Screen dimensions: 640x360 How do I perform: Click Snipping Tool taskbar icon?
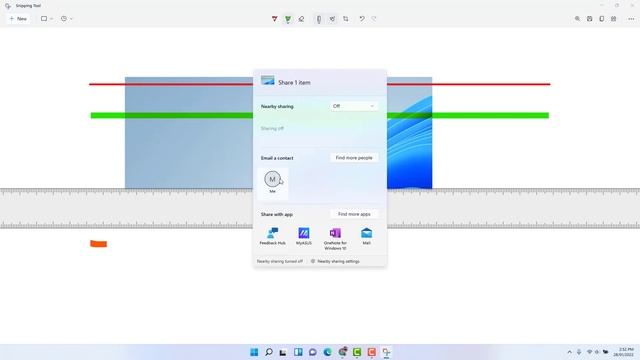coord(386,352)
